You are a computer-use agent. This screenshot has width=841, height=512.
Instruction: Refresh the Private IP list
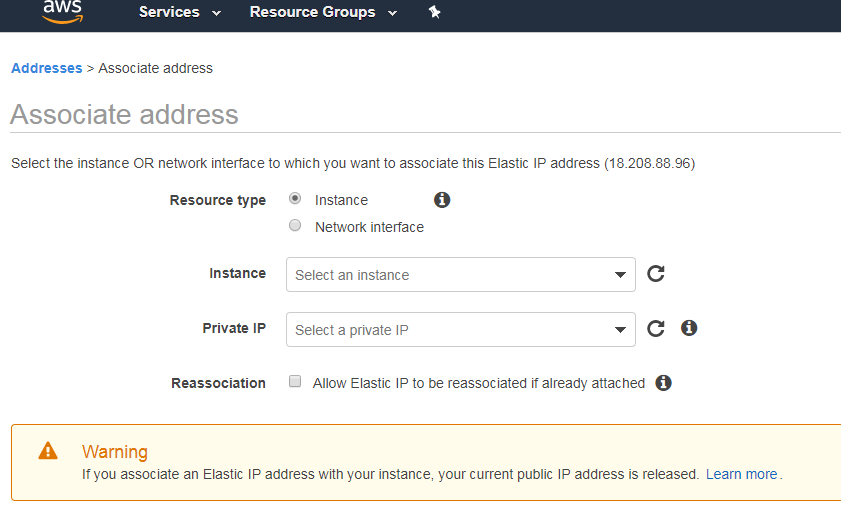(655, 328)
